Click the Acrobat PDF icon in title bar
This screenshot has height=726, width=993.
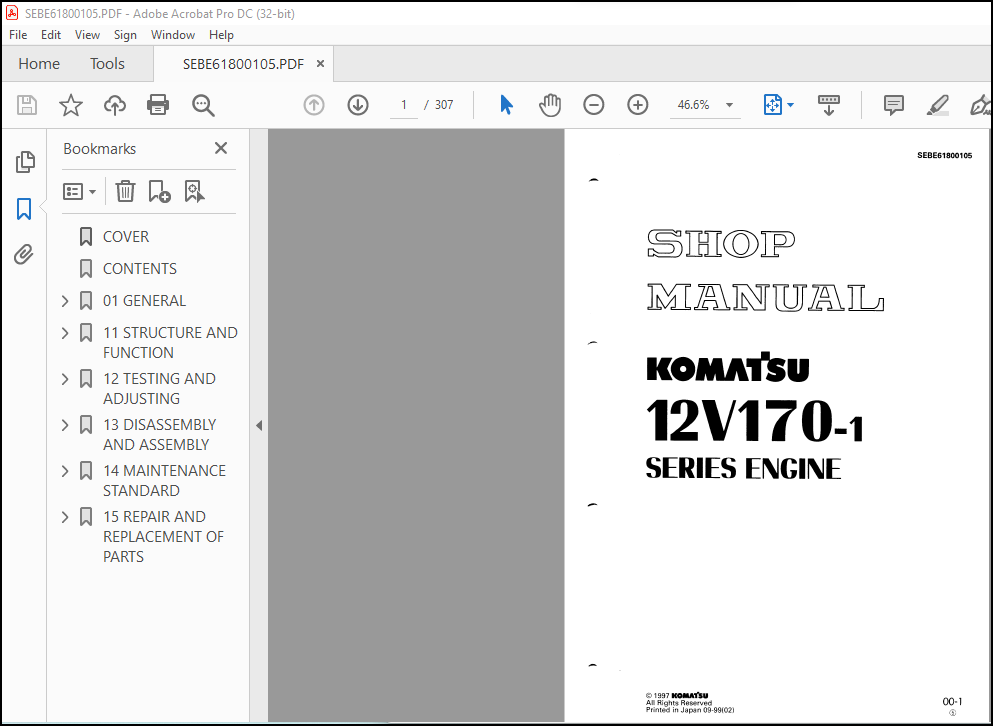tap(12, 13)
